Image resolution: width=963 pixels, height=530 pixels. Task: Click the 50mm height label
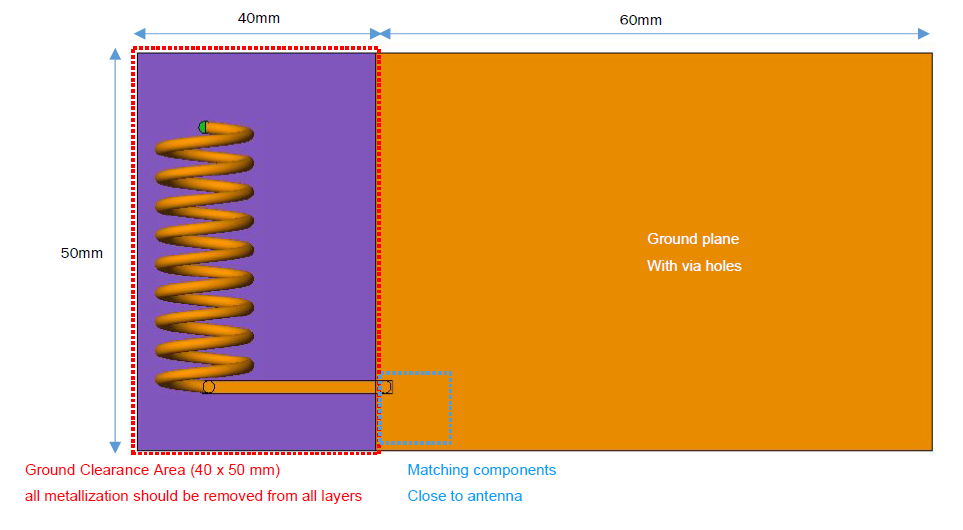pos(81,253)
